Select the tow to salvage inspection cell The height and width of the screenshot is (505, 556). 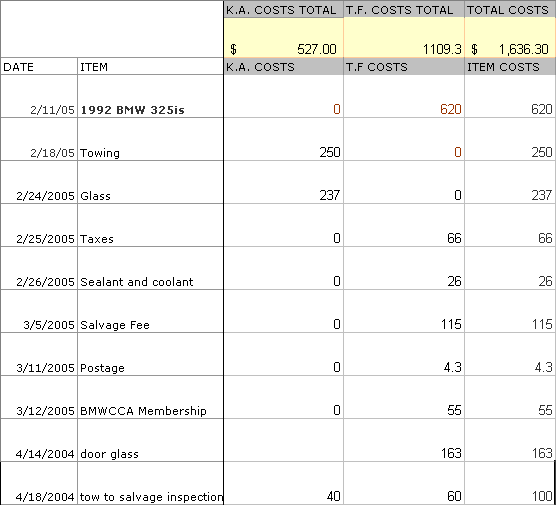150,483
